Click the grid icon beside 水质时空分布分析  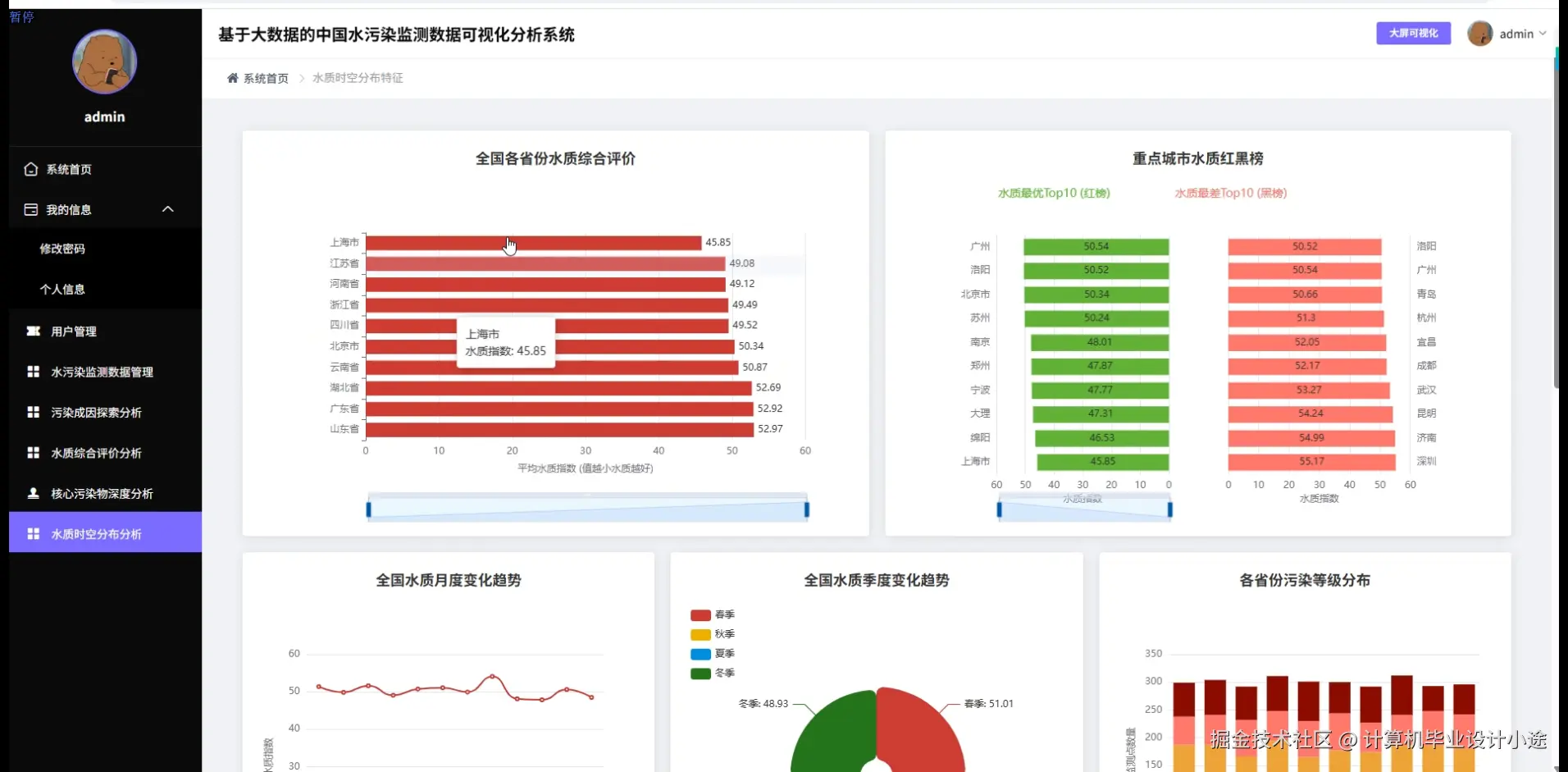(33, 534)
